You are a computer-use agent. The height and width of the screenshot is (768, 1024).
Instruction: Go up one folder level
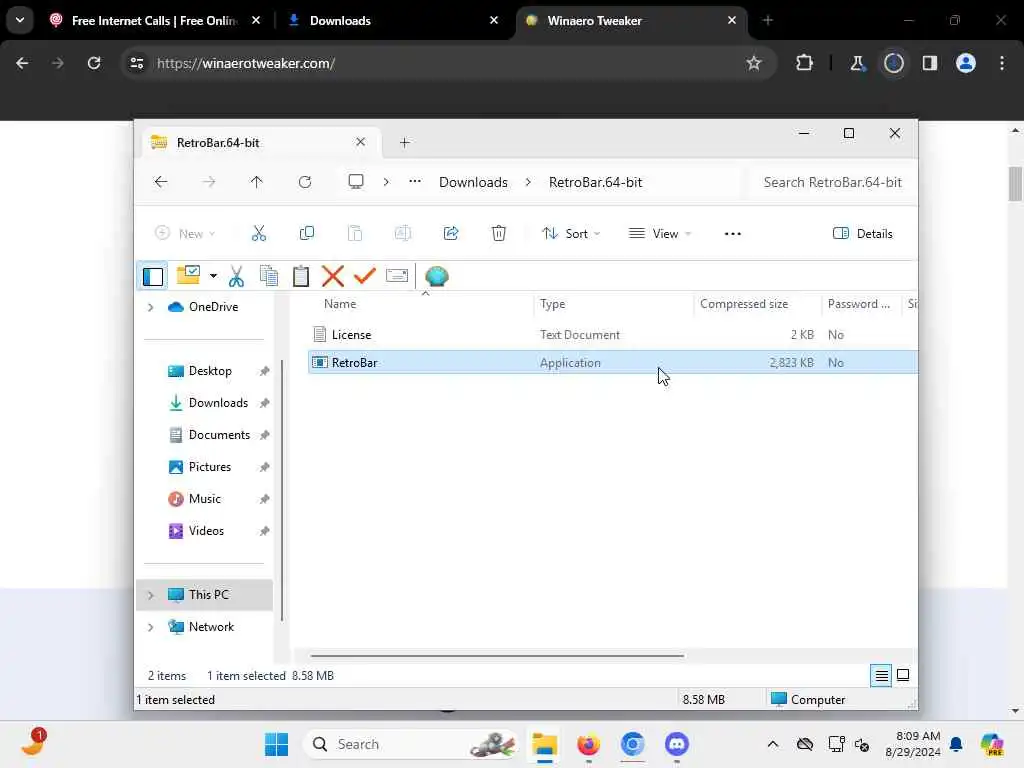click(256, 182)
